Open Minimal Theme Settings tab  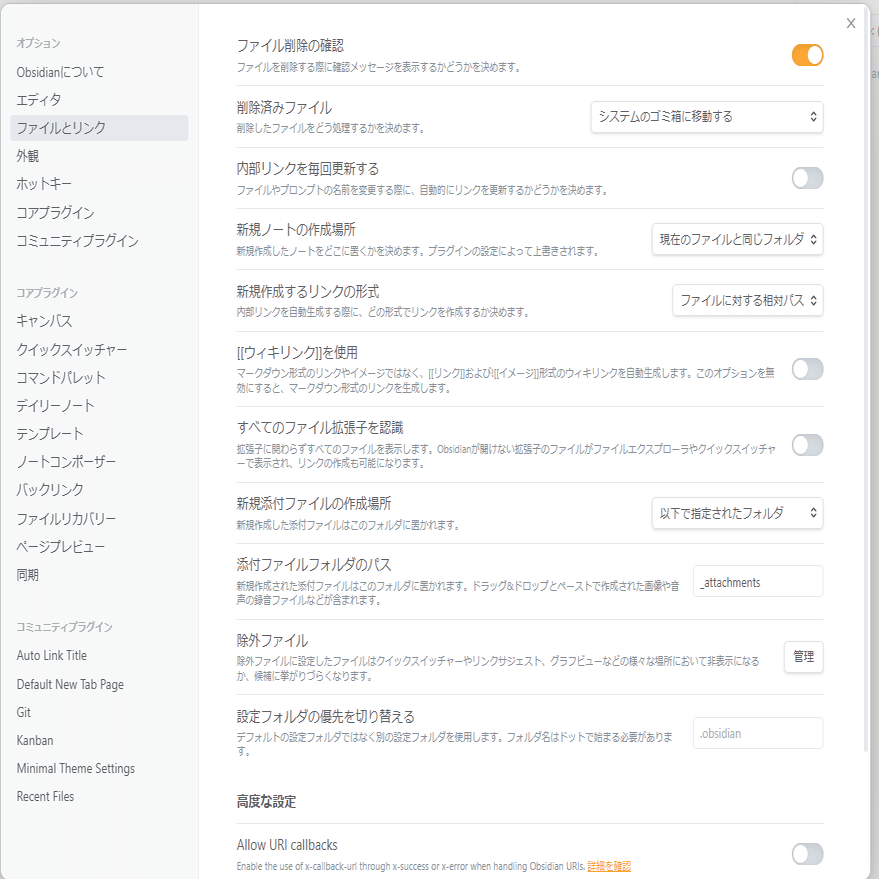(x=99, y=769)
